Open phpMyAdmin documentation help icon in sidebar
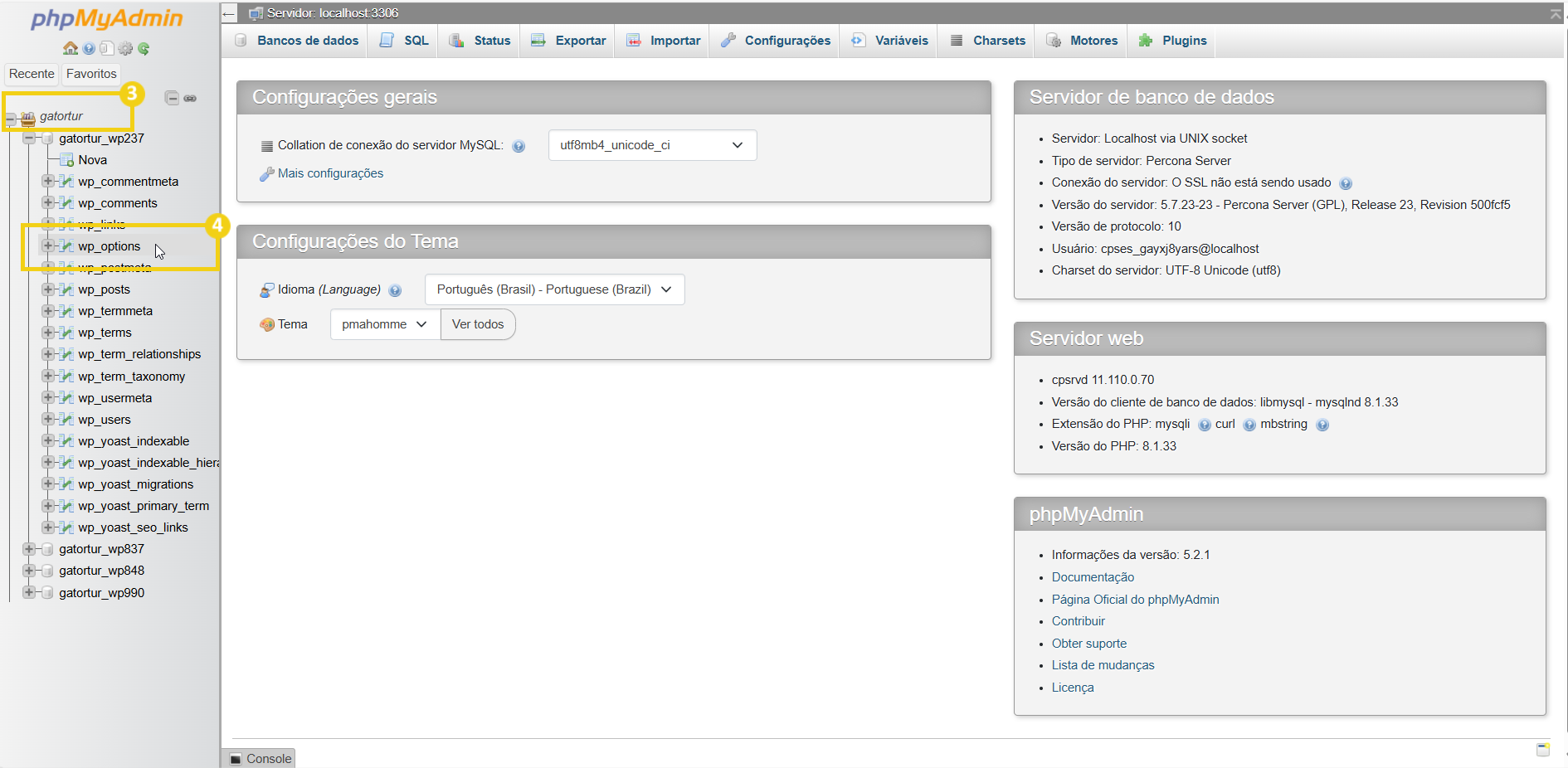1568x768 pixels. click(x=89, y=49)
